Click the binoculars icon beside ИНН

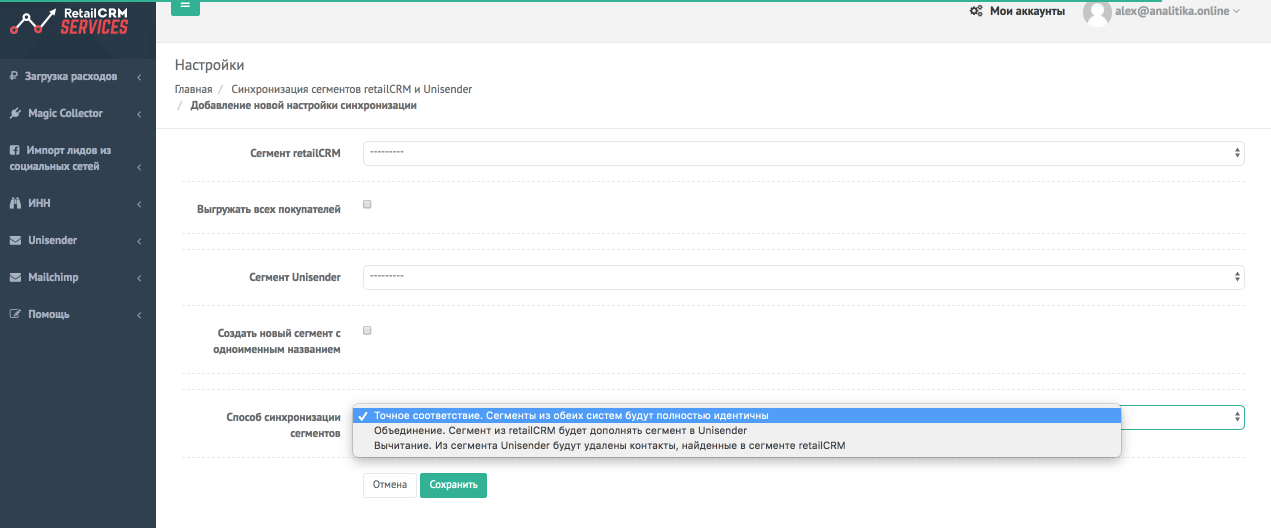tap(15, 203)
